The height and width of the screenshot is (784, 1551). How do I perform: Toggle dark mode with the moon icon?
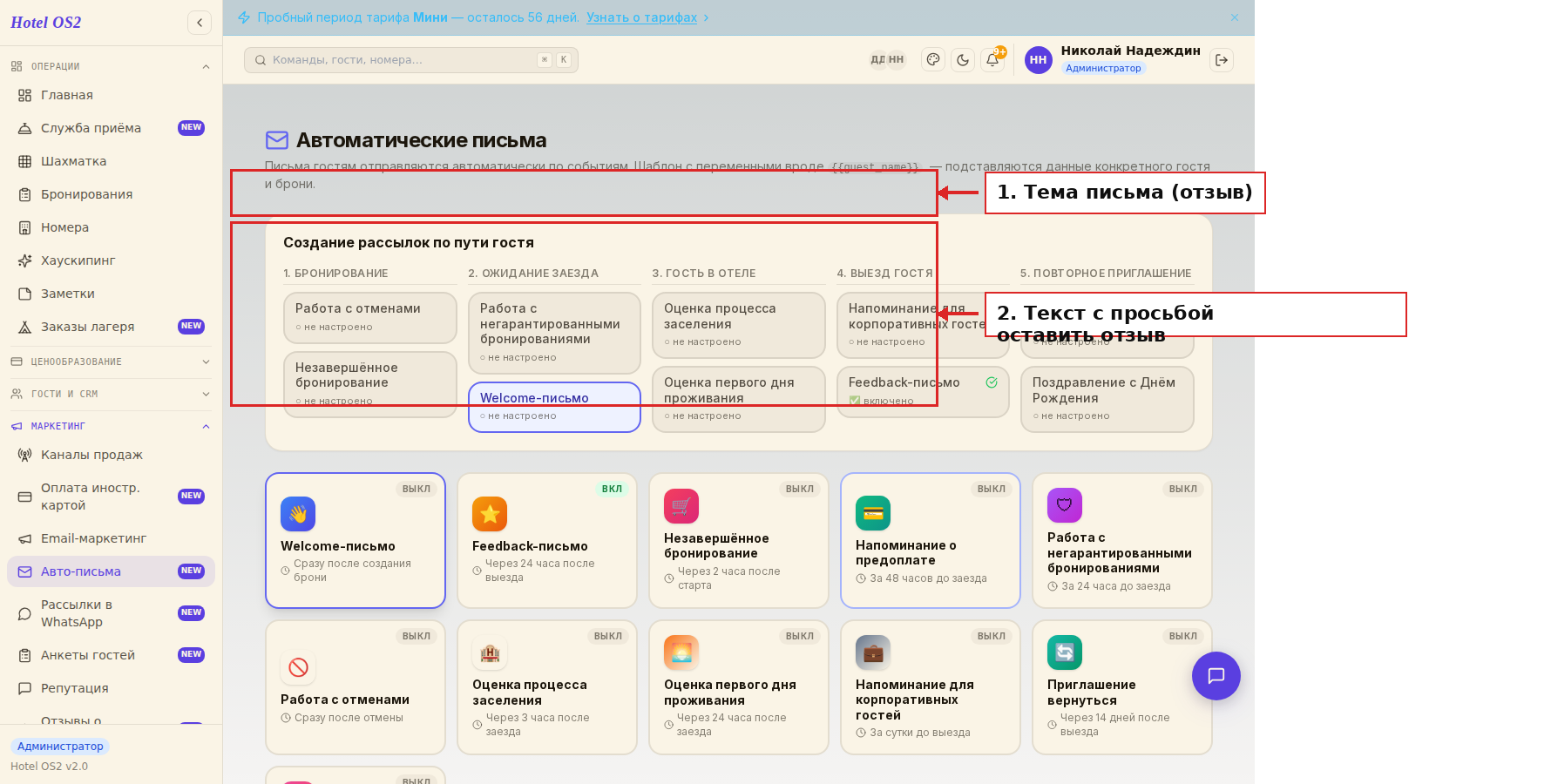963,60
